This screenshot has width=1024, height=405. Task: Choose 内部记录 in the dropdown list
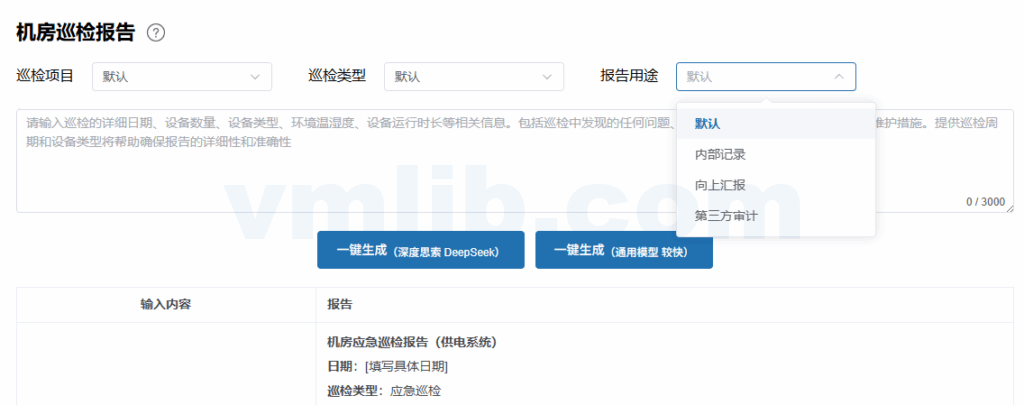(x=720, y=154)
